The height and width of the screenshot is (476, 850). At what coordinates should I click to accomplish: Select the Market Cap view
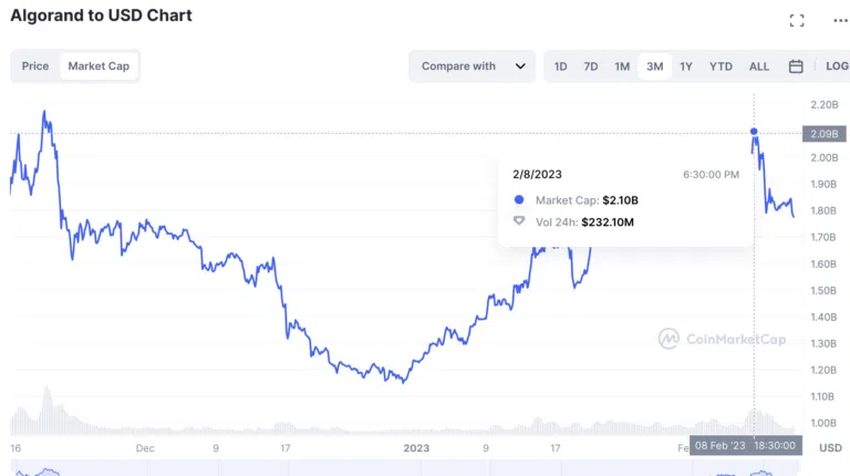point(99,66)
